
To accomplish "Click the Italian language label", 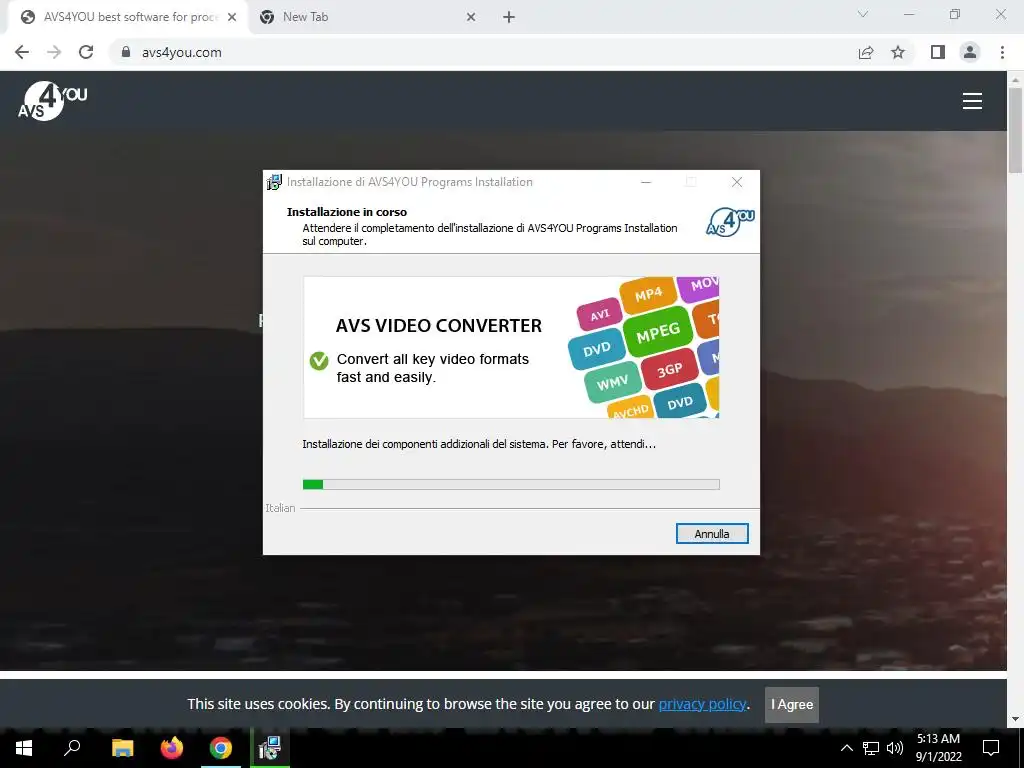I will click(280, 507).
